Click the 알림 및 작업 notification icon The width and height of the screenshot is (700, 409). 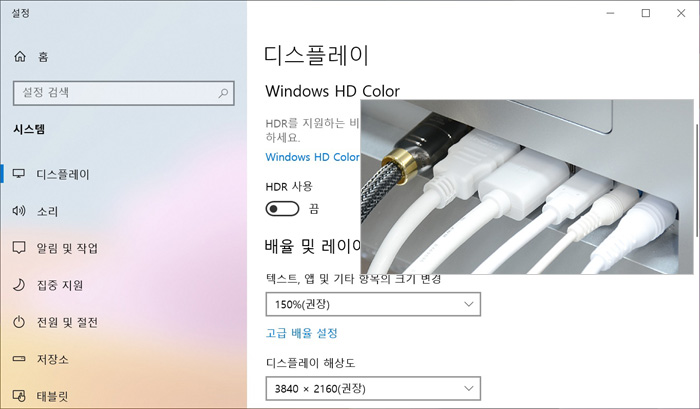pyautogui.click(x=19, y=248)
